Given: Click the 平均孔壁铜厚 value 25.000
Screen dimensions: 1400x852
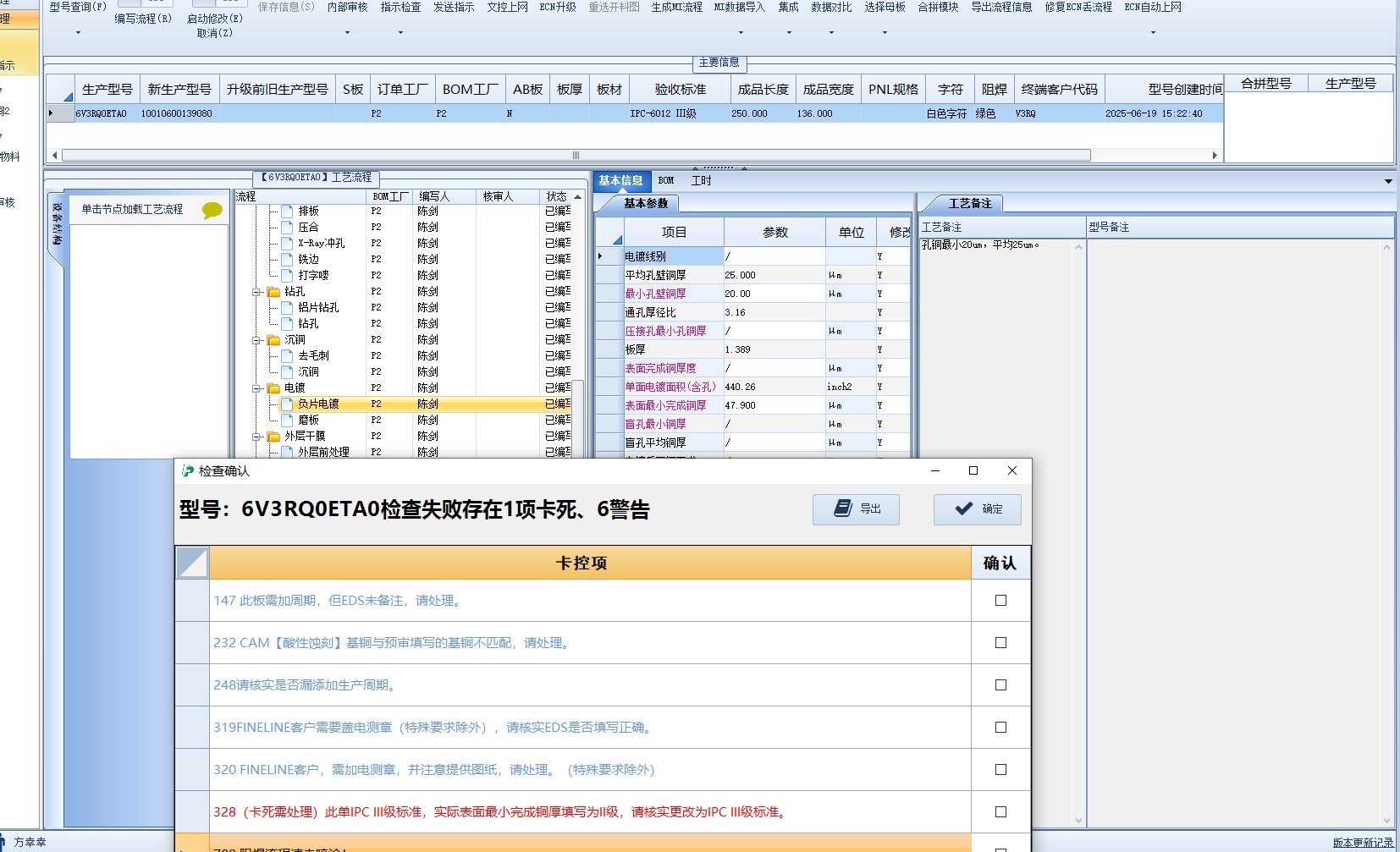Looking at the screenshot, I should click(x=774, y=275).
